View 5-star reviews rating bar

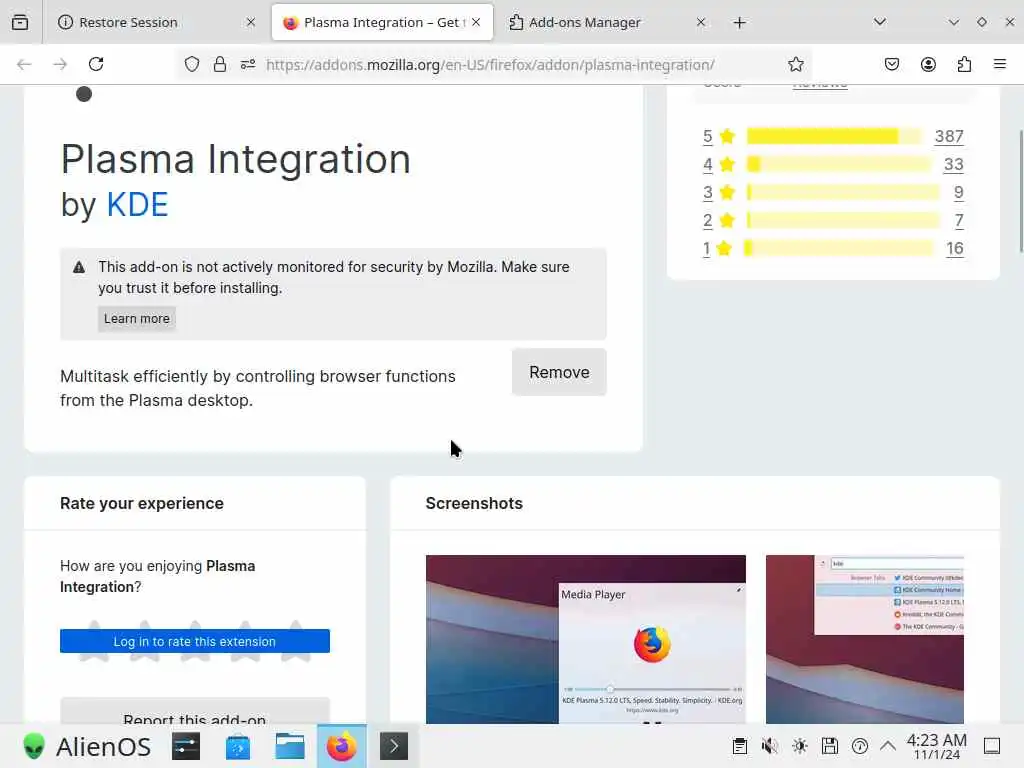point(835,136)
